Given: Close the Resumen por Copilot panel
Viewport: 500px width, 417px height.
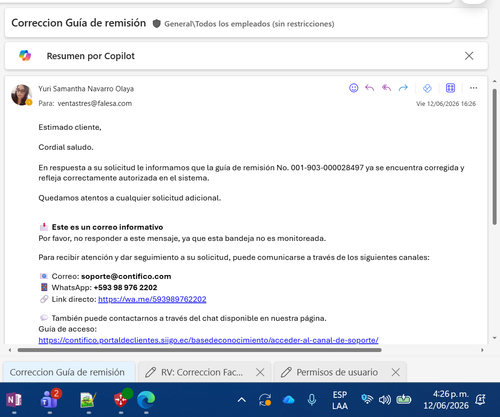Looking at the screenshot, I should [x=469, y=56].
